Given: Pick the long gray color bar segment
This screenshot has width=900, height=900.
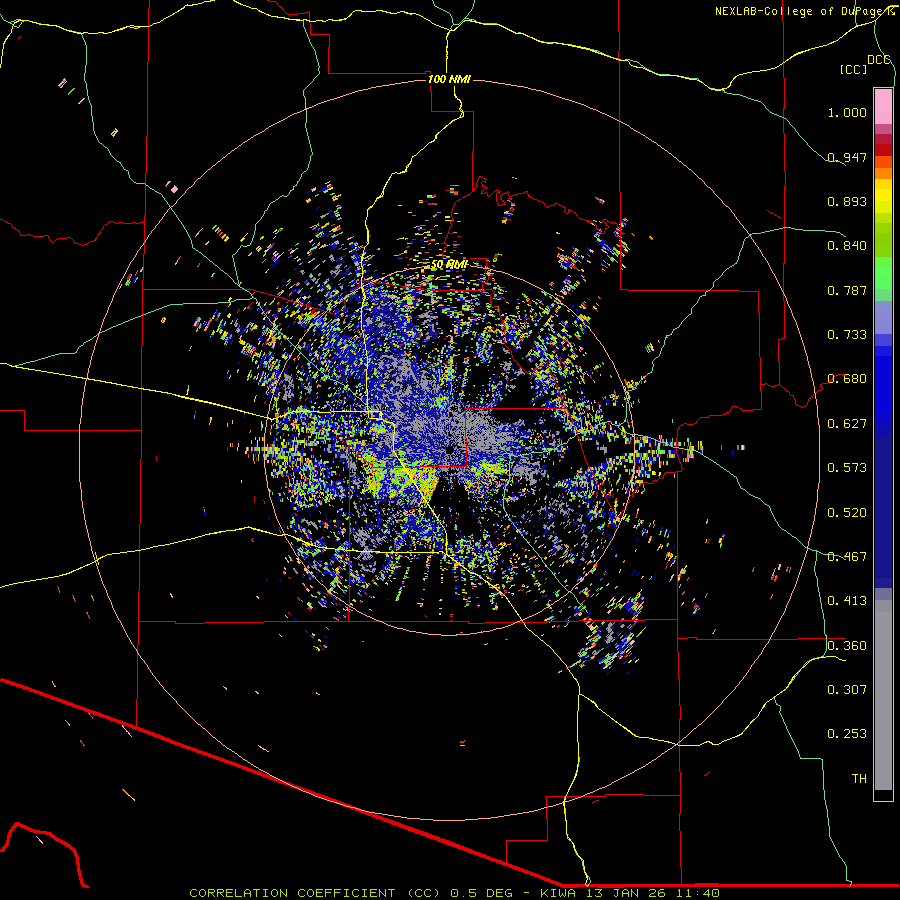Looking at the screenshot, I should coord(883,695).
